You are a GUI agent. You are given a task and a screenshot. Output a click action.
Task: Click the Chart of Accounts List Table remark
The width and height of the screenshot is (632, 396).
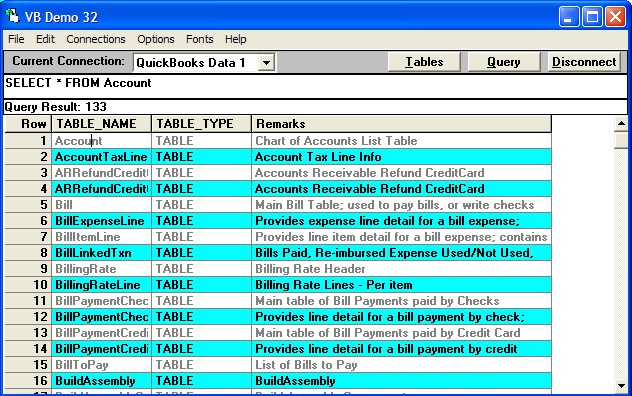[x=401, y=141]
